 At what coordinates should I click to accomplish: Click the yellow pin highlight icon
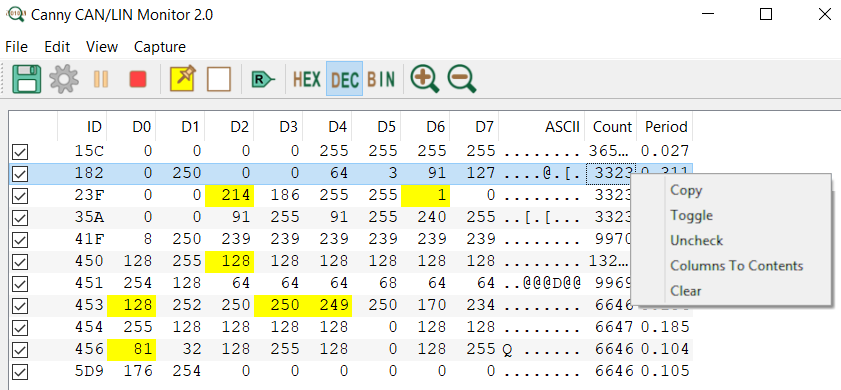click(183, 79)
